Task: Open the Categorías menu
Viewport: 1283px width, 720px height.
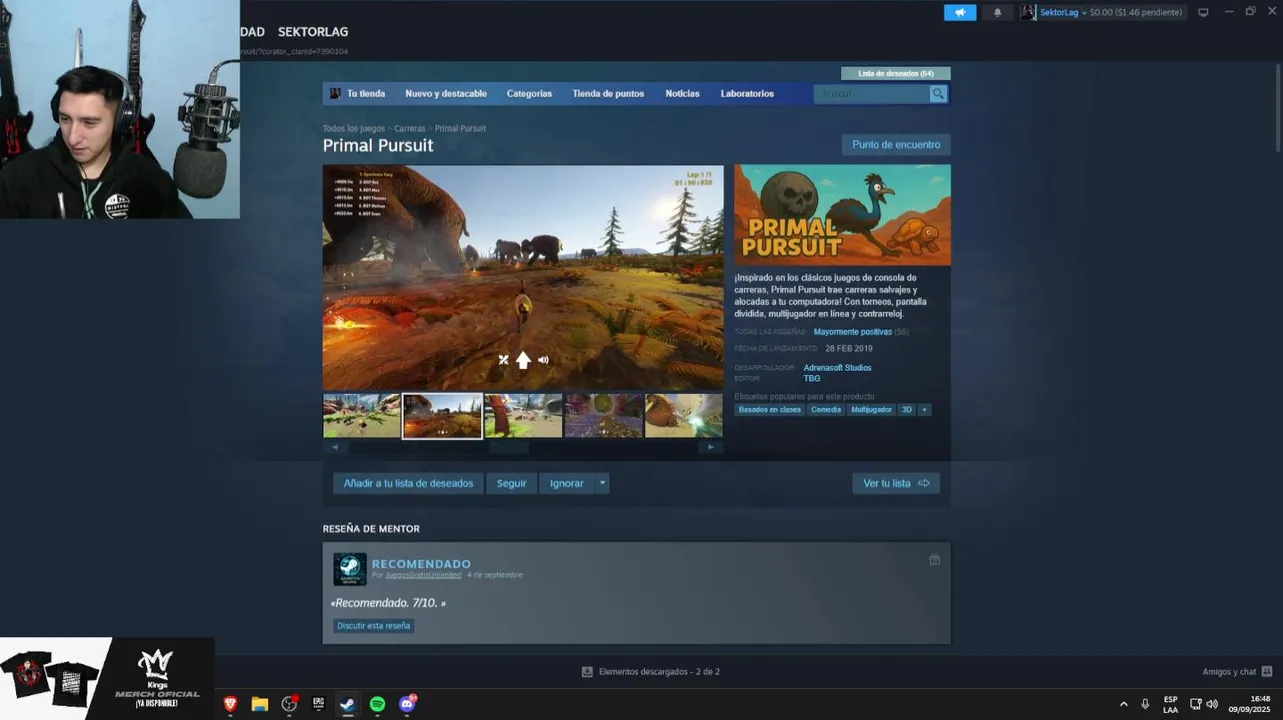Action: click(x=529, y=93)
